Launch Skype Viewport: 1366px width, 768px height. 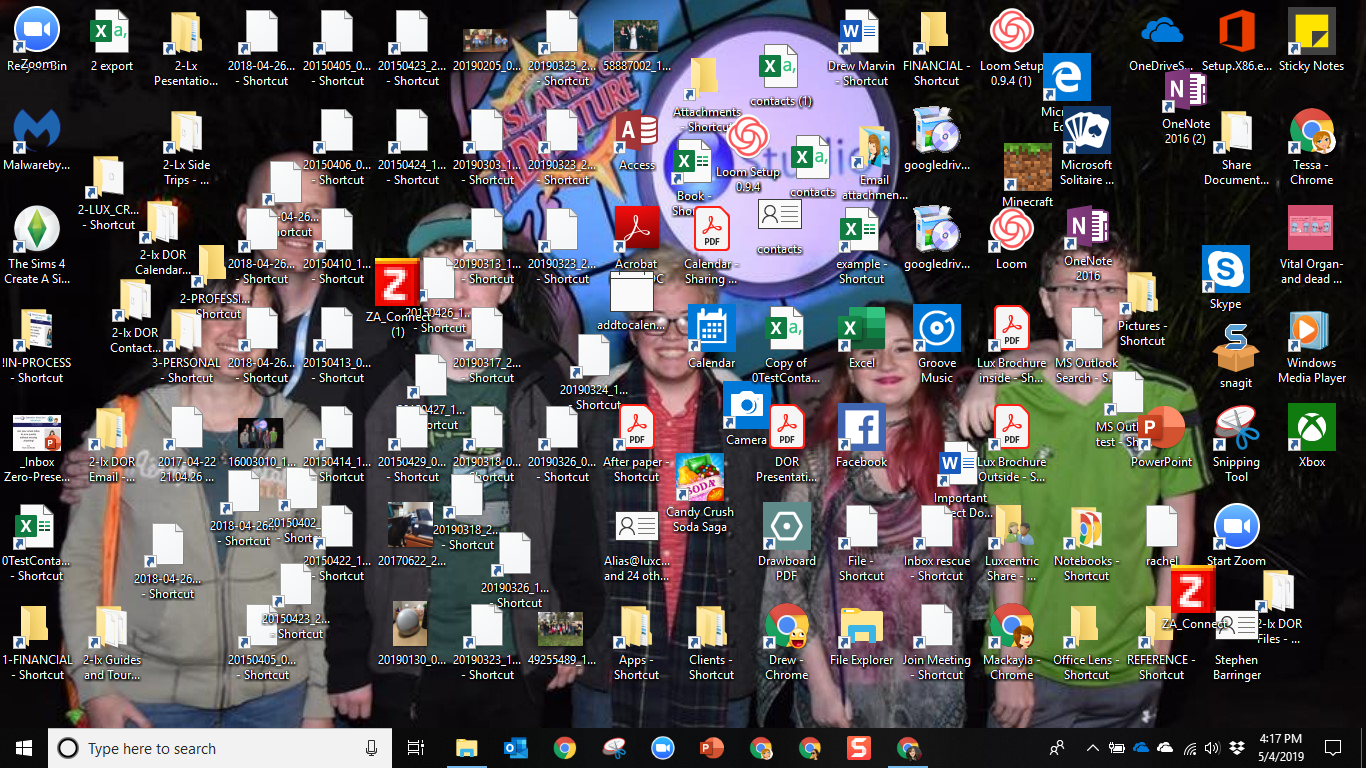point(1224,270)
